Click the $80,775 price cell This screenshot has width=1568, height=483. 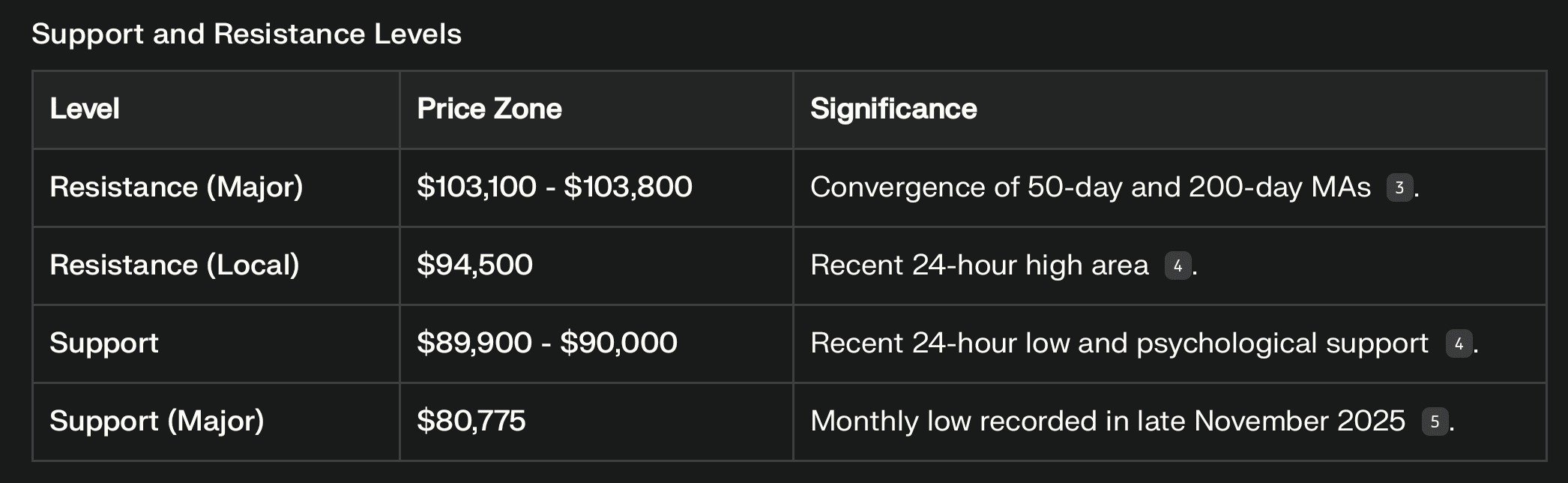click(471, 421)
